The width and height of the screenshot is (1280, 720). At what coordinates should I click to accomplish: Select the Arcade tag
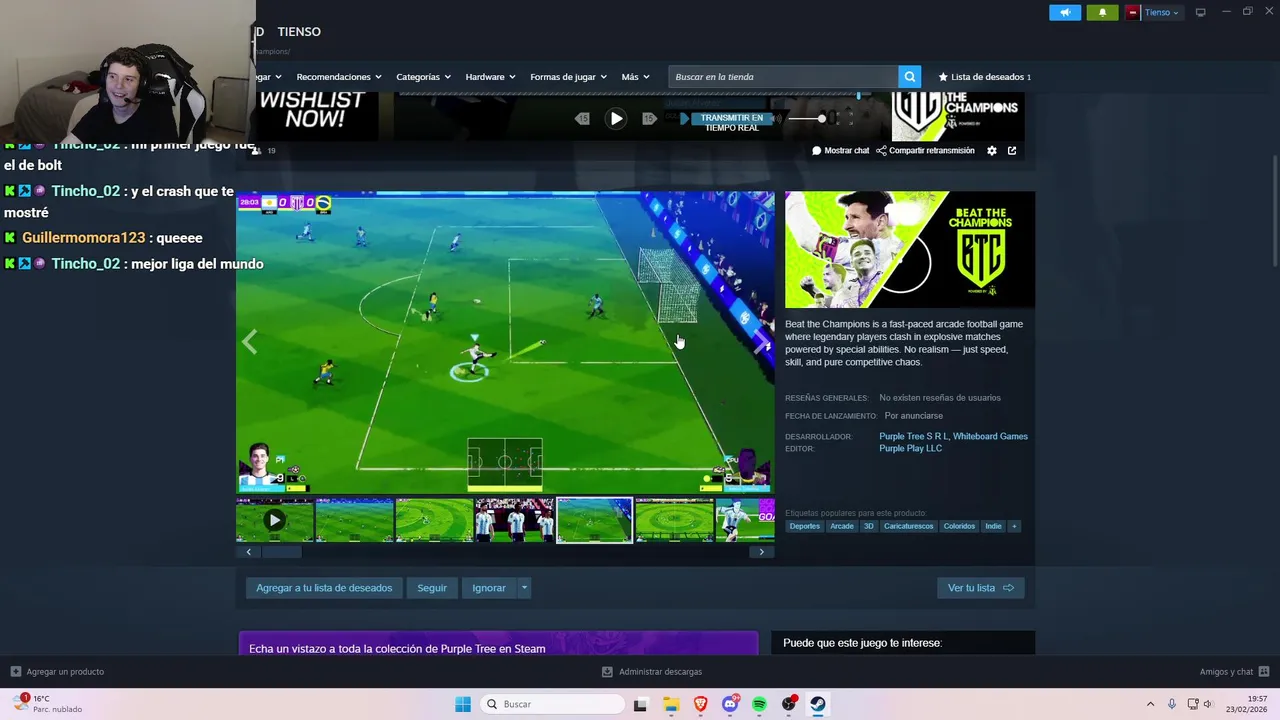pos(842,526)
